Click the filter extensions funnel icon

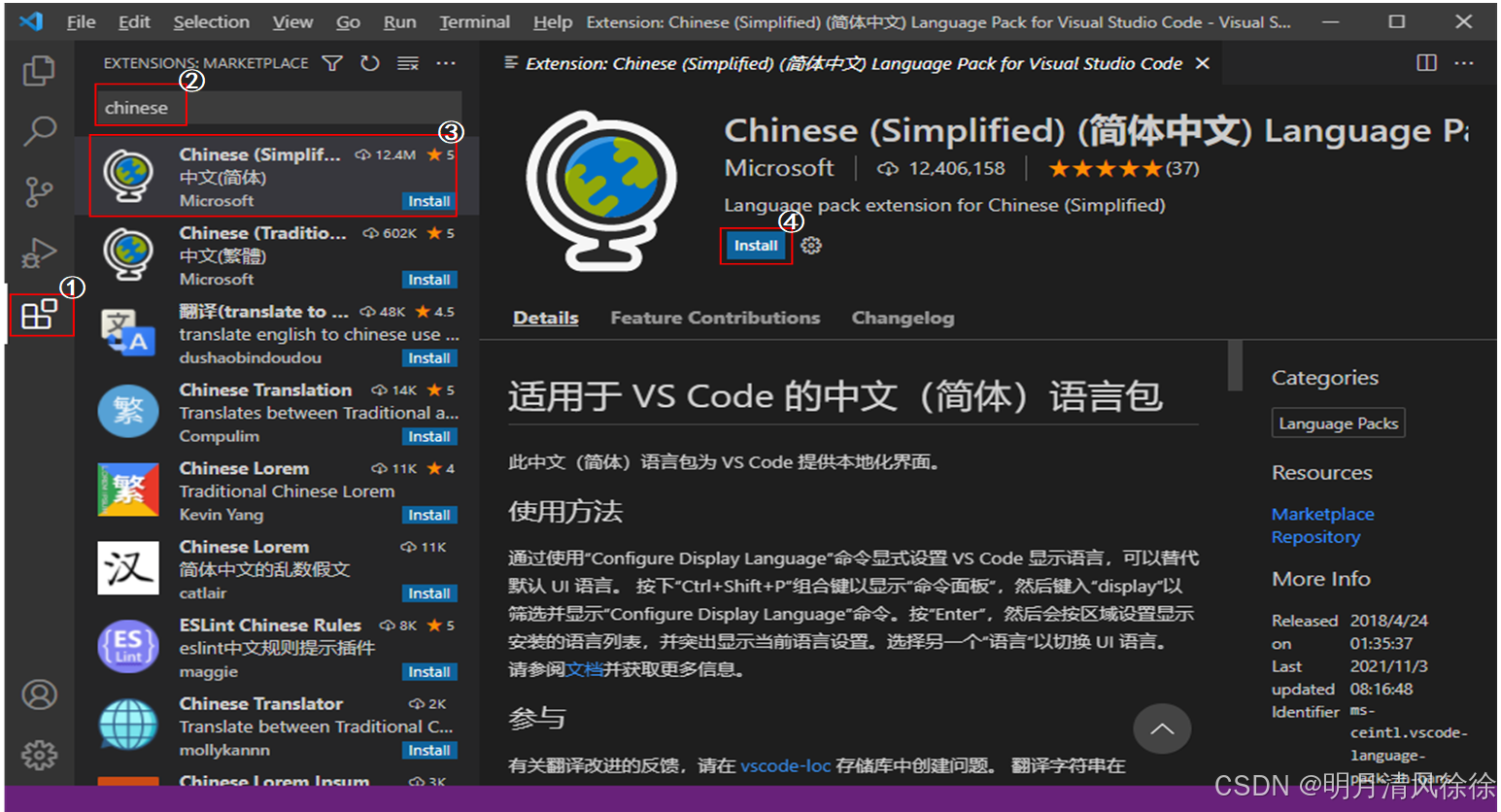(332, 63)
